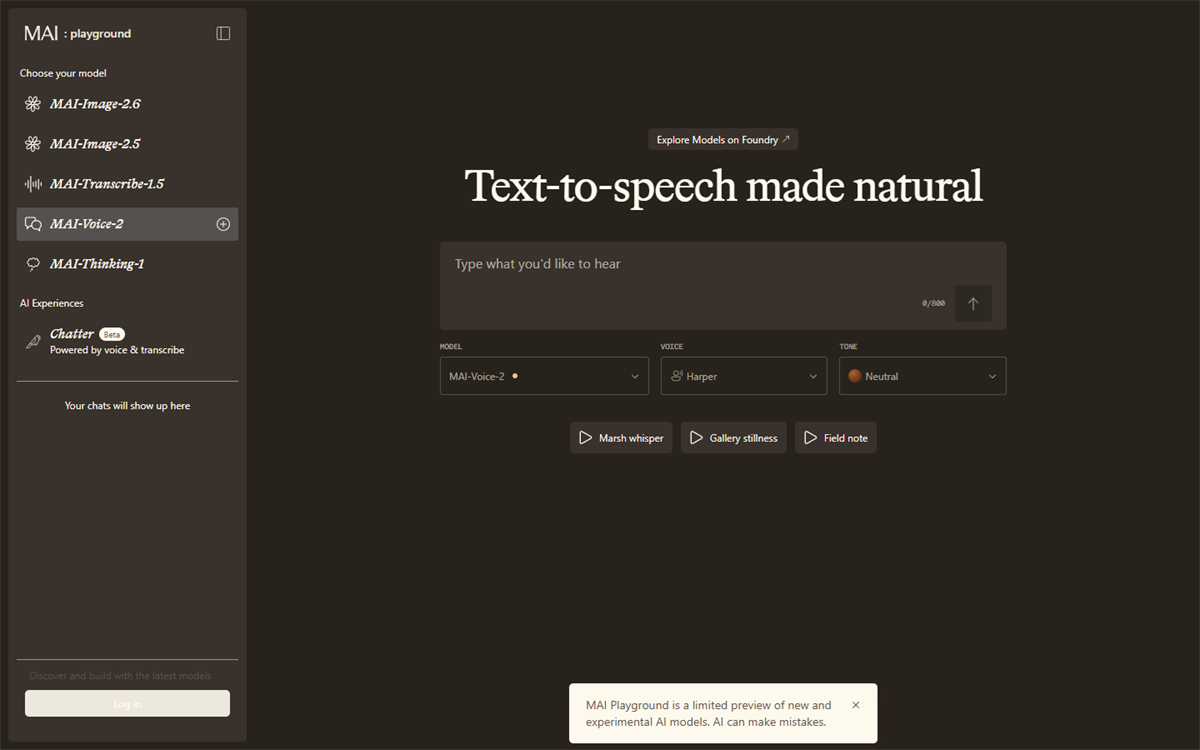Viewport: 1200px width, 750px height.
Task: Click the MAI-Thinking-1 thought bubble icon
Action: click(33, 264)
